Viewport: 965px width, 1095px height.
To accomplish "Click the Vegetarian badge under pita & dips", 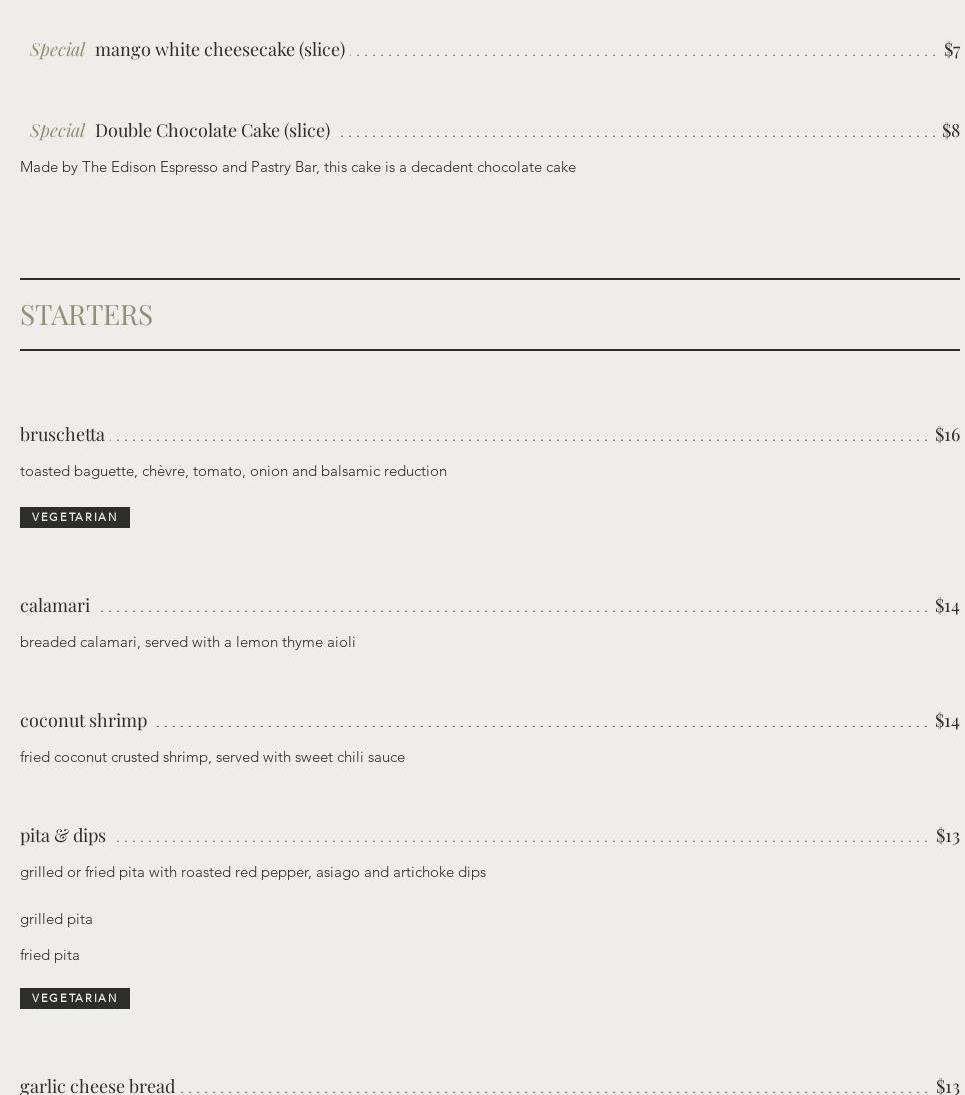I will [x=75, y=998].
